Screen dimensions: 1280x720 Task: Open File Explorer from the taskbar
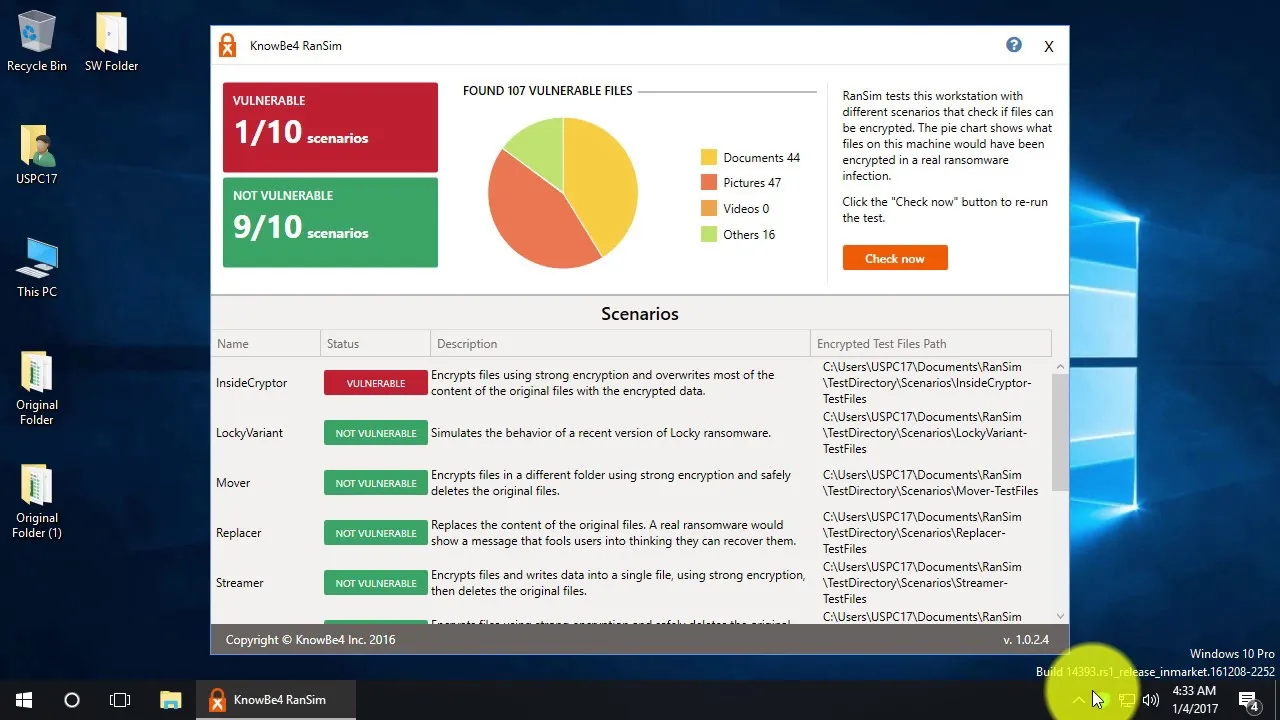coord(171,700)
